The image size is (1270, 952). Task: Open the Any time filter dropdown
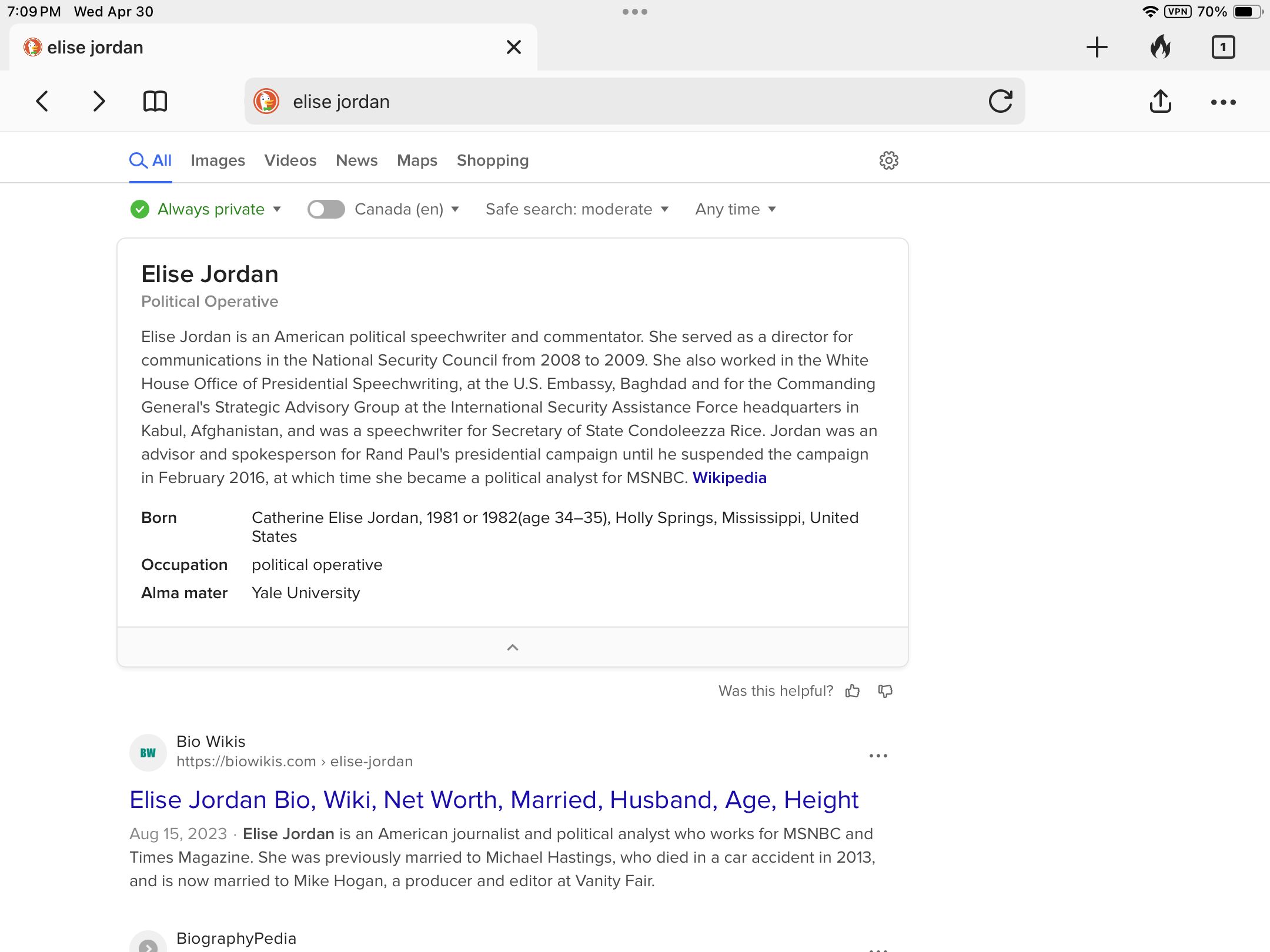click(x=736, y=209)
